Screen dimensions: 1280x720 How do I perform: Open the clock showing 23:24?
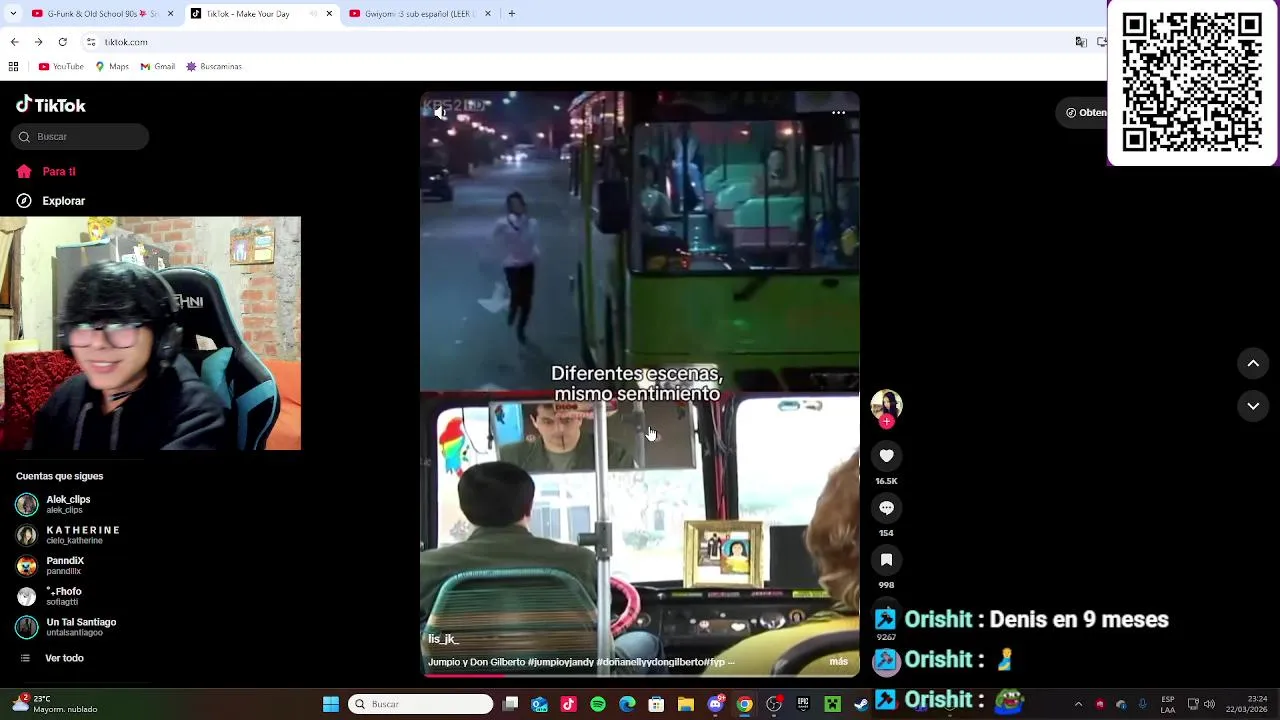click(x=1248, y=704)
